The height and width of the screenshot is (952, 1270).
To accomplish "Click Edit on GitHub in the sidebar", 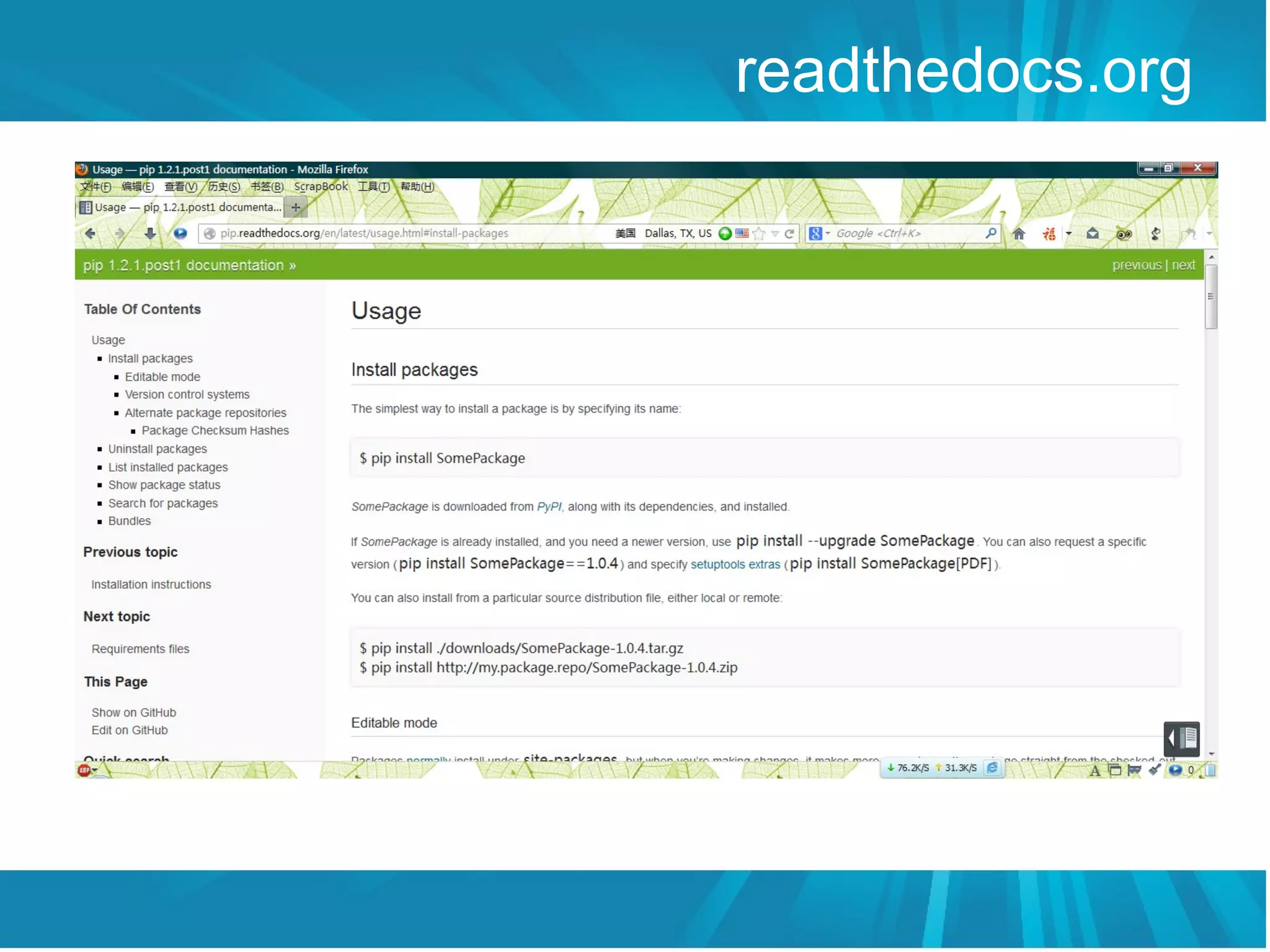I will click(130, 730).
